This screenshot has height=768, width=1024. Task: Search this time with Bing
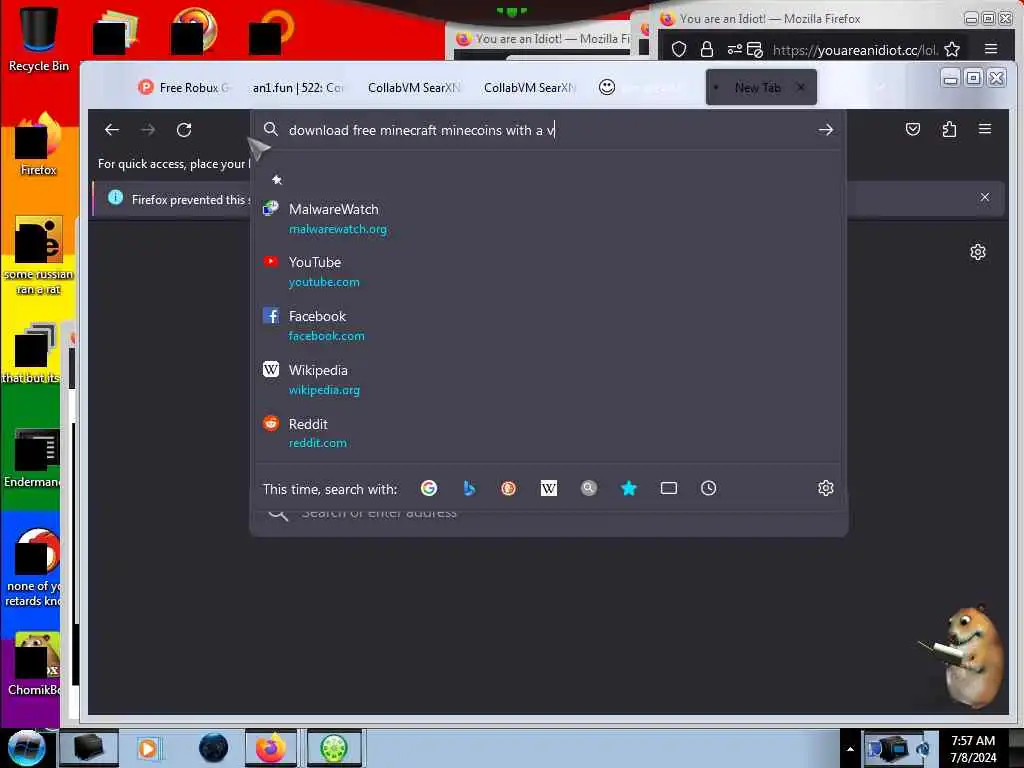pos(469,488)
